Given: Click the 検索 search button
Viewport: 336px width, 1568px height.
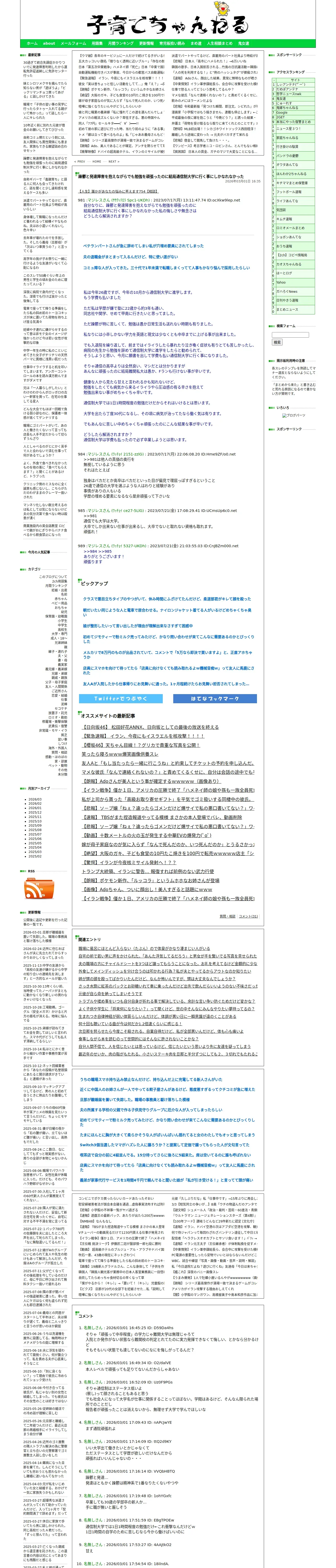Looking at the screenshot, I should (277, 342).
